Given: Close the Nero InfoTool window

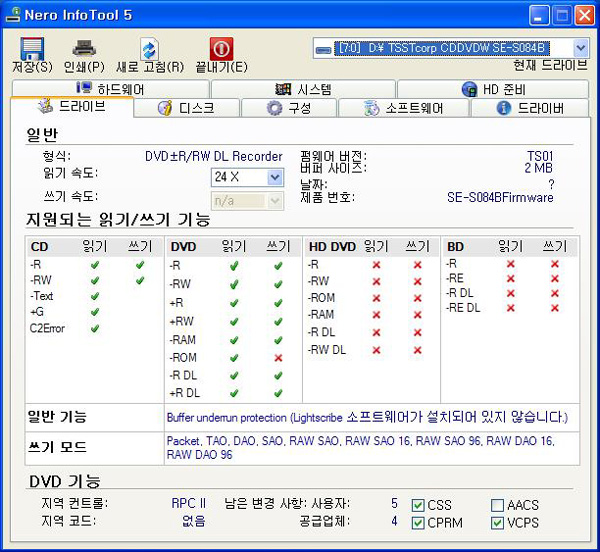Looking at the screenshot, I should pyautogui.click(x=585, y=16).
